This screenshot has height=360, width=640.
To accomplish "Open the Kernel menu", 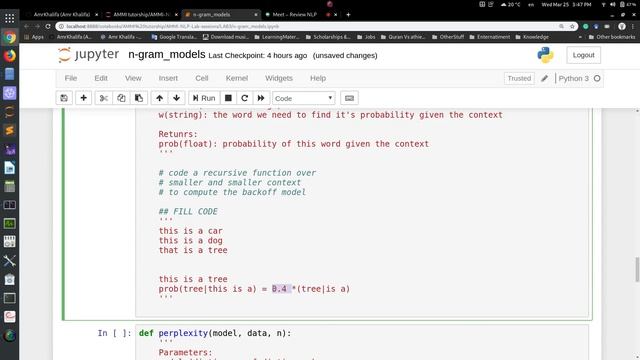I will point(237,78).
